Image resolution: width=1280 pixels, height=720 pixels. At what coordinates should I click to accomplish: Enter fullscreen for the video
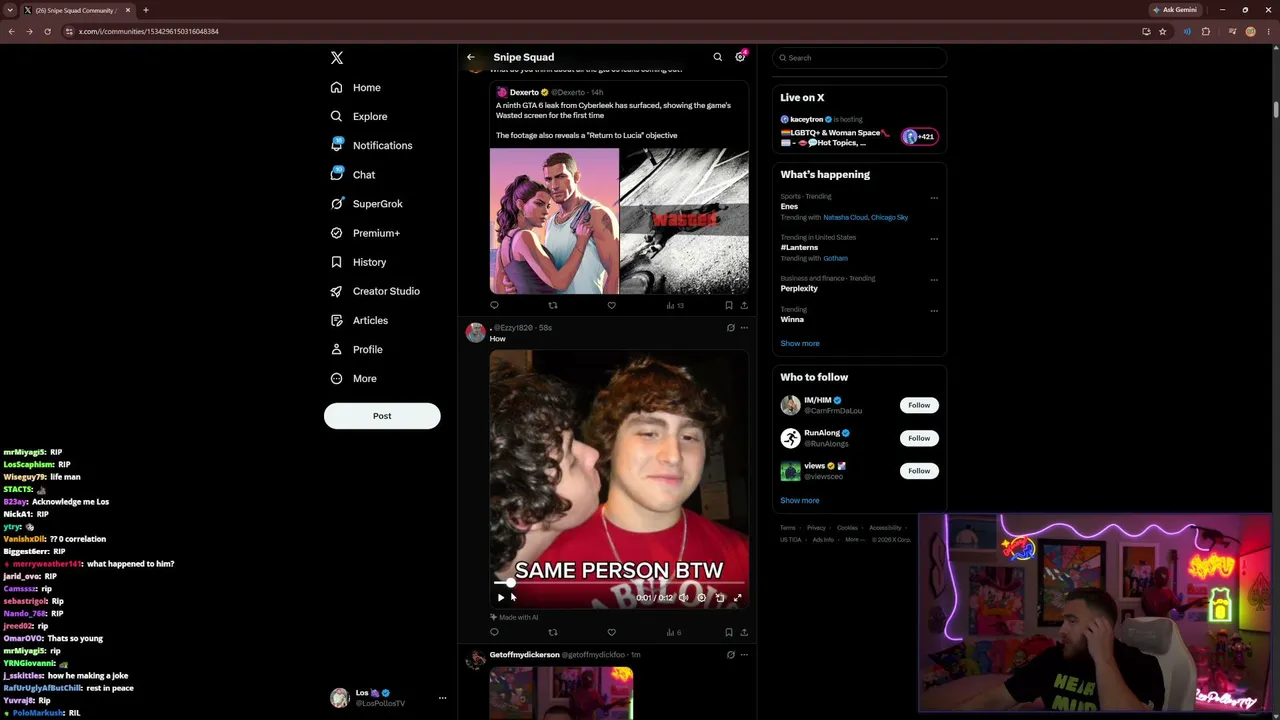[738, 598]
